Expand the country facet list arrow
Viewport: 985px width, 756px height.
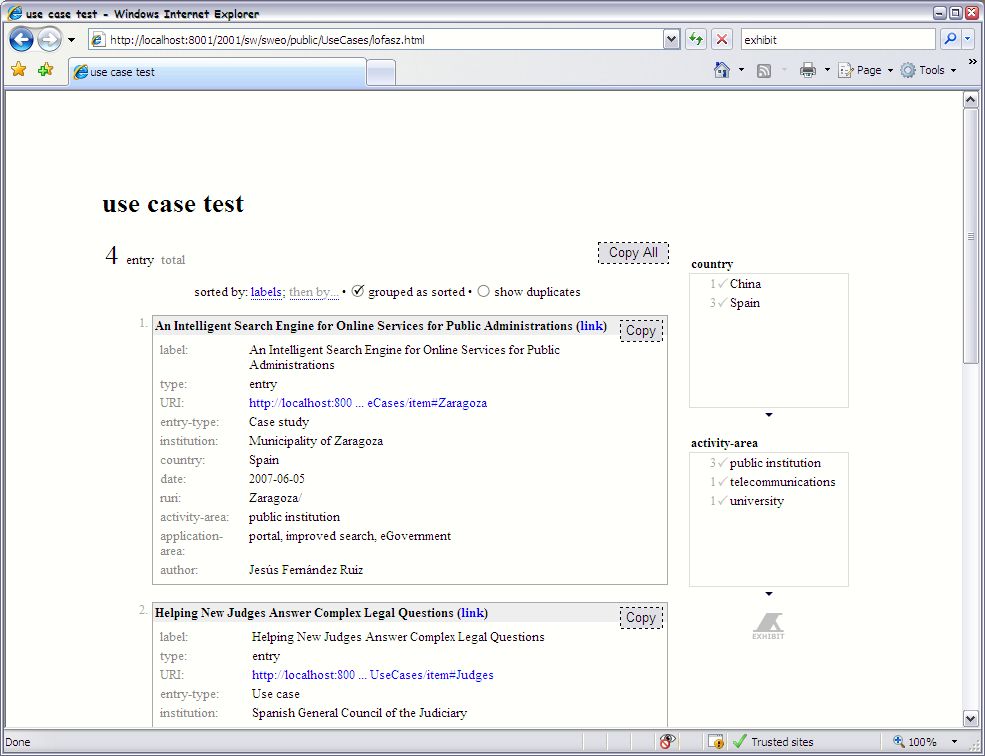(769, 414)
